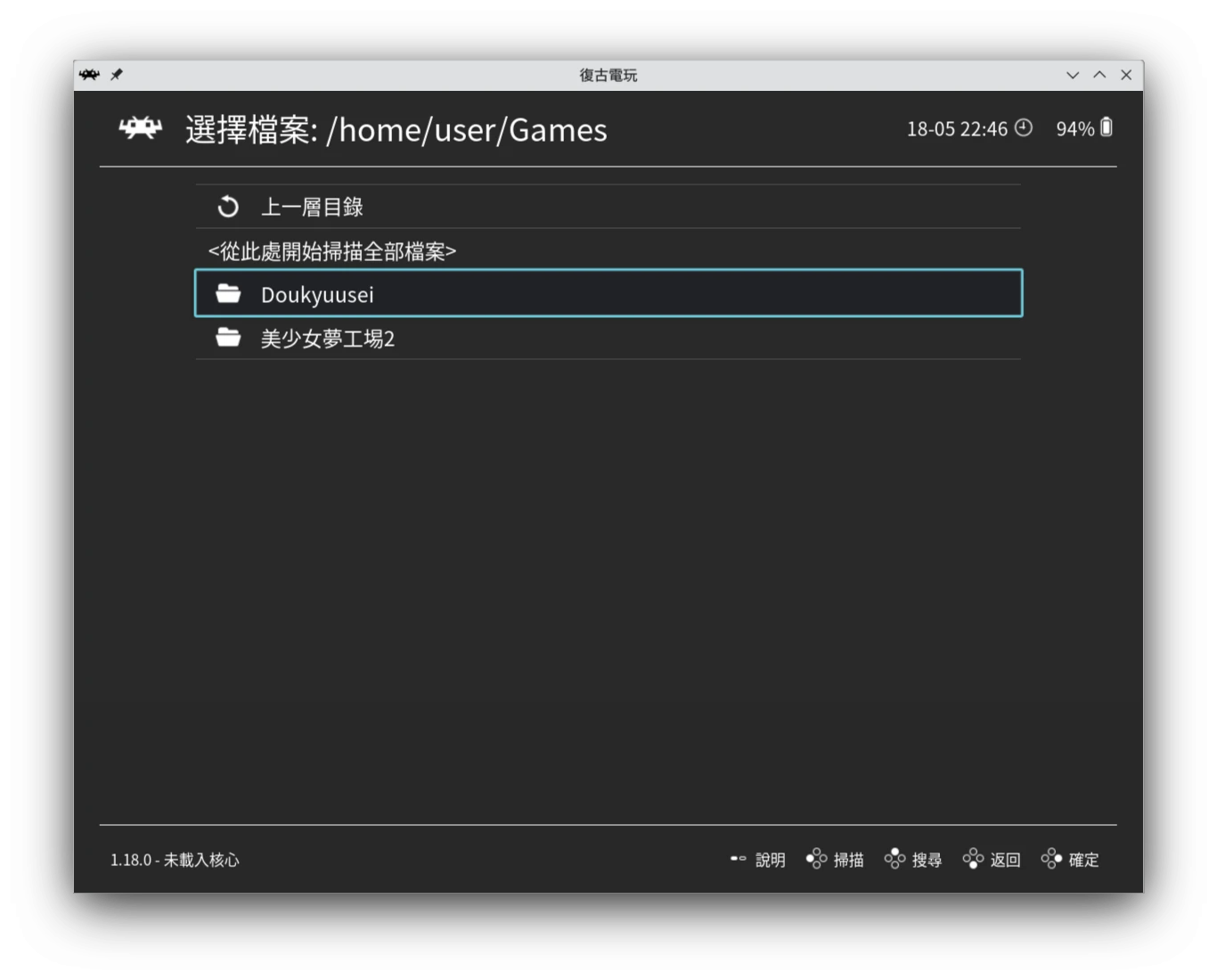Click the circular arrow parent directory icon
The image size is (1217, 980).
click(228, 207)
